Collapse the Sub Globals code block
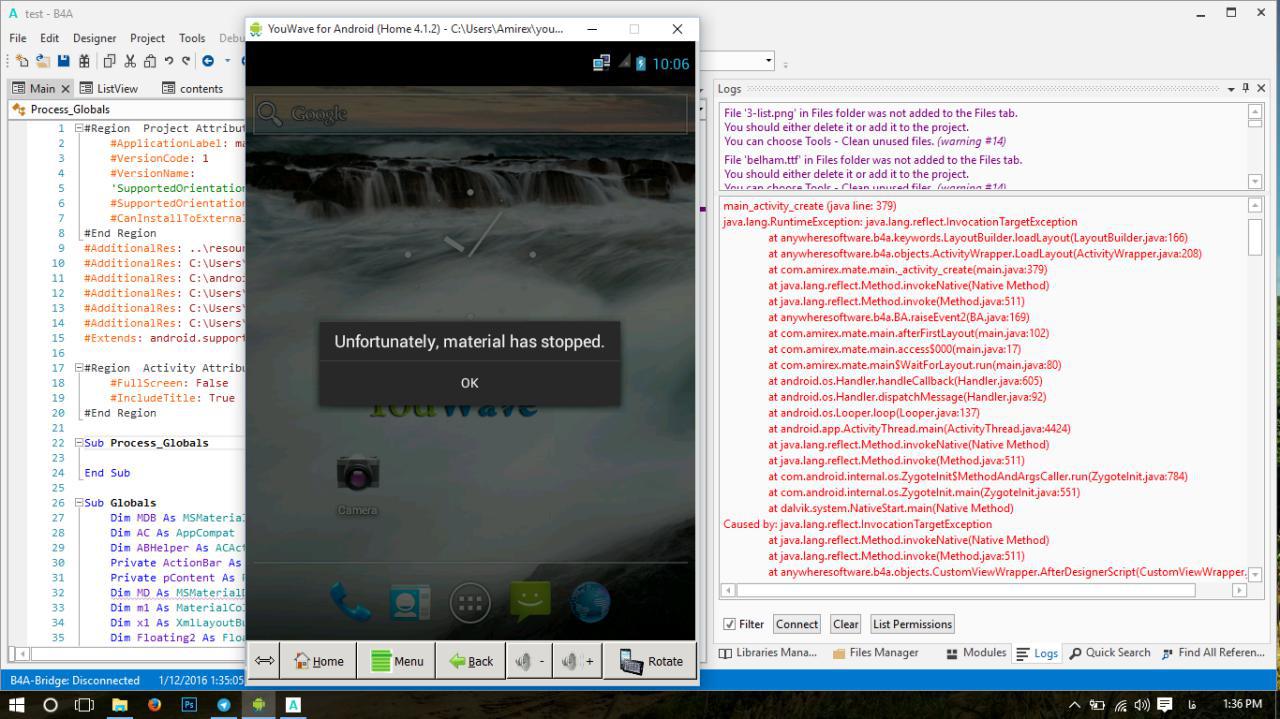The height and width of the screenshot is (719, 1280). pyautogui.click(x=78, y=503)
